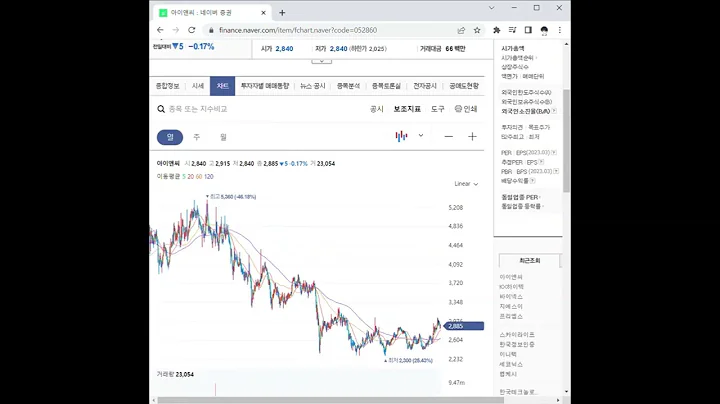
Task: Print the chart via 인쇄 printer icon
Action: tap(466, 109)
